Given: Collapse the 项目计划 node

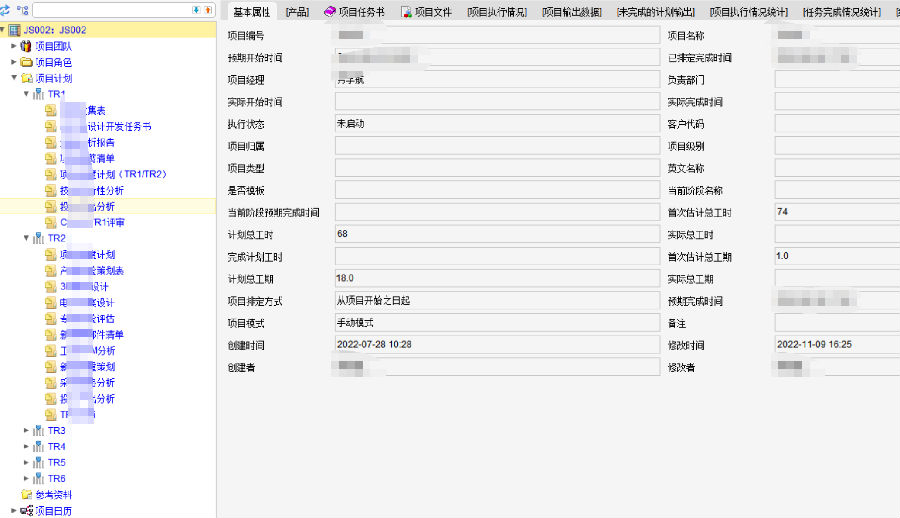Looking at the screenshot, I should click(x=14, y=78).
